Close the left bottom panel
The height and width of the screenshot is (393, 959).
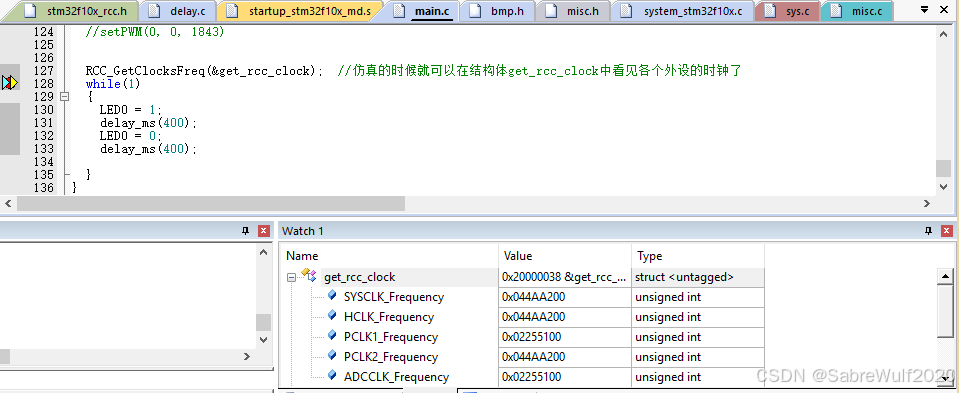click(x=264, y=230)
